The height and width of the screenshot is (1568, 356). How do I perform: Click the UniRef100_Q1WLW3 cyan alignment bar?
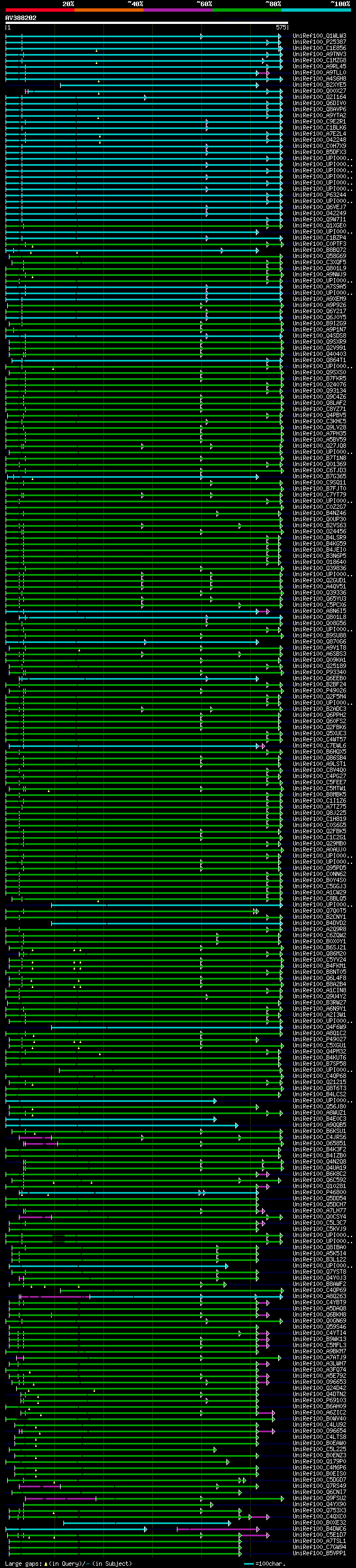tap(144, 37)
